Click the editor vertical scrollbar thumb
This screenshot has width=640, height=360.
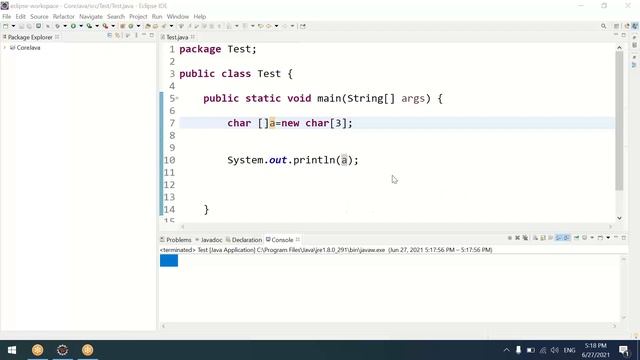[619, 121]
